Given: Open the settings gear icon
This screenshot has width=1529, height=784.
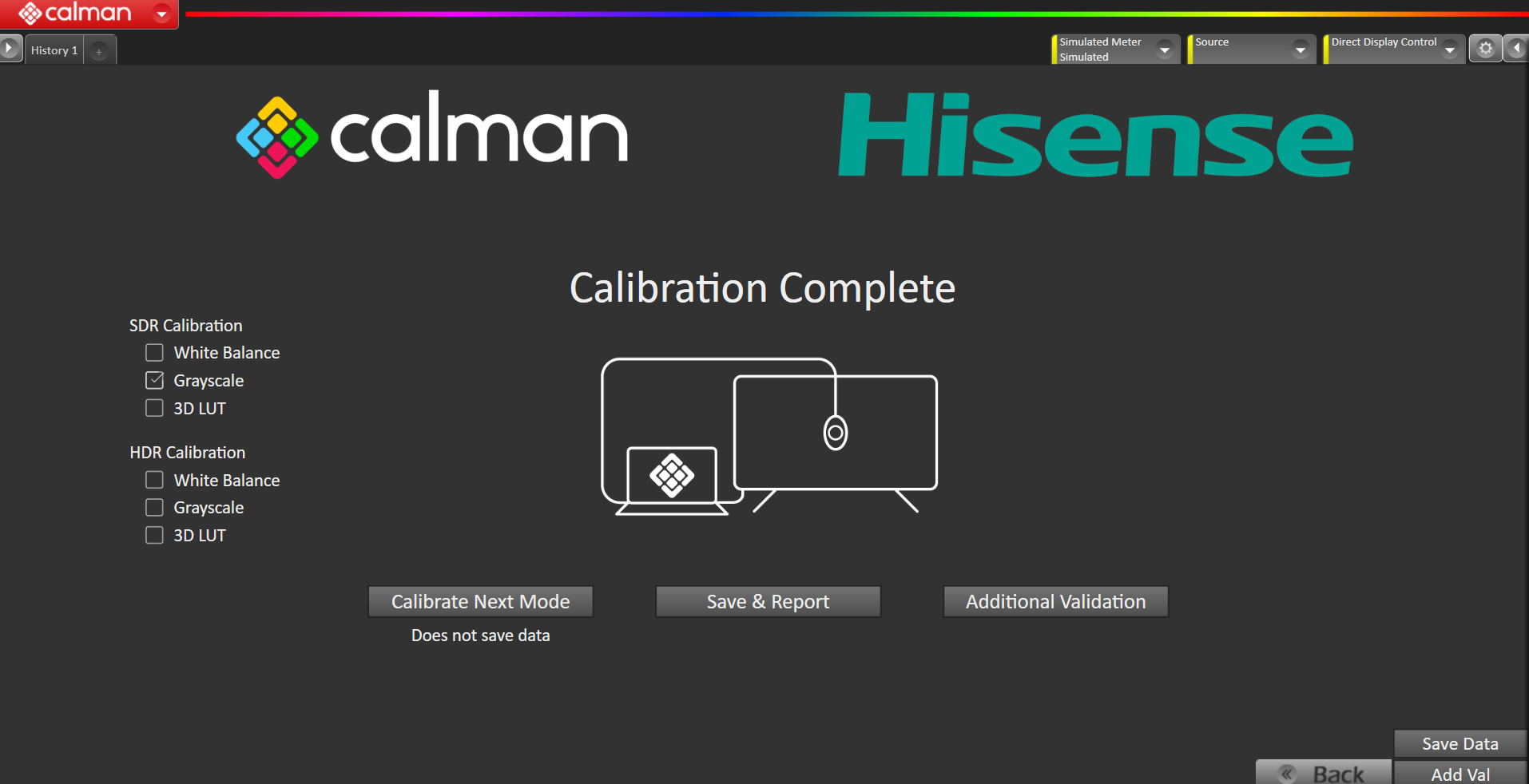Looking at the screenshot, I should (x=1485, y=49).
